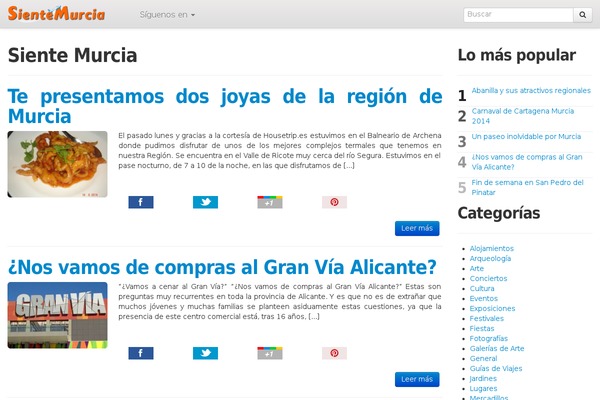Screen dimensions: 600x400
Task: Select the Fotografías category
Action: click(489, 338)
